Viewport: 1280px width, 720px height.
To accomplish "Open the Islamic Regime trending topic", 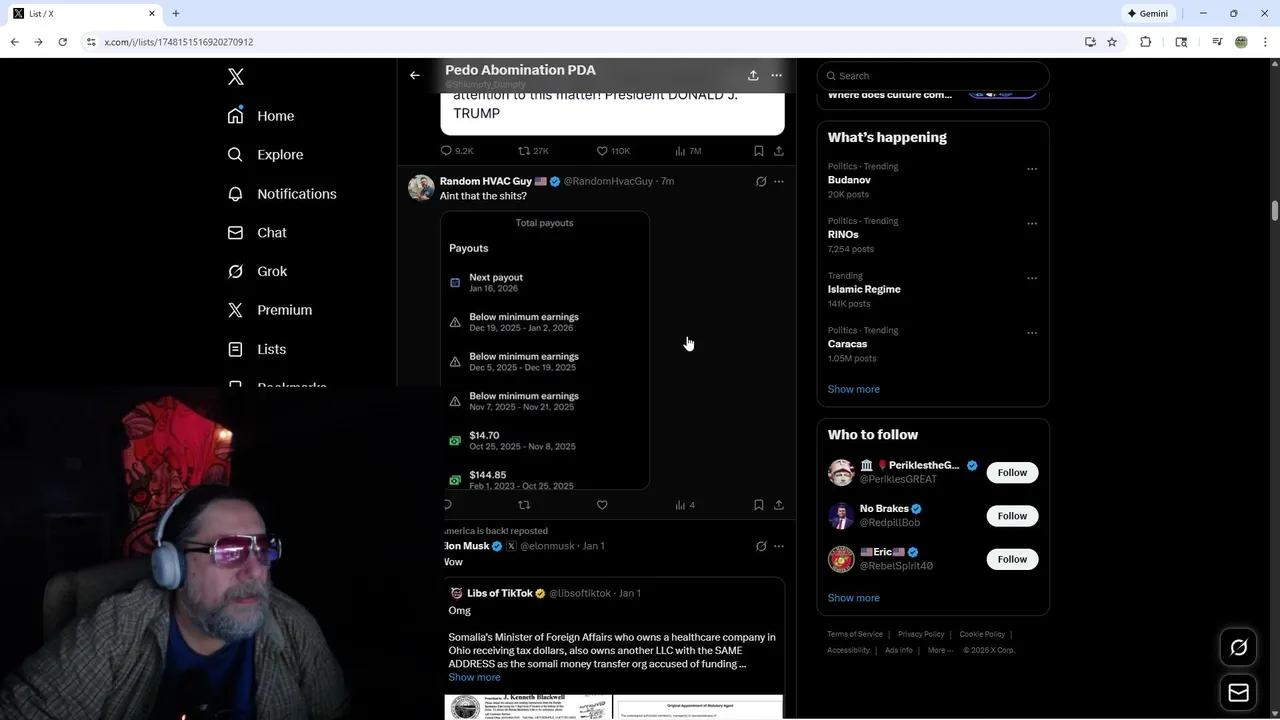I will (864, 289).
